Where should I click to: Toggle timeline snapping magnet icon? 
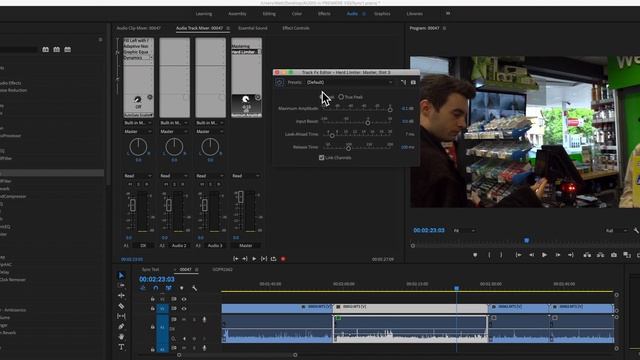tap(156, 288)
